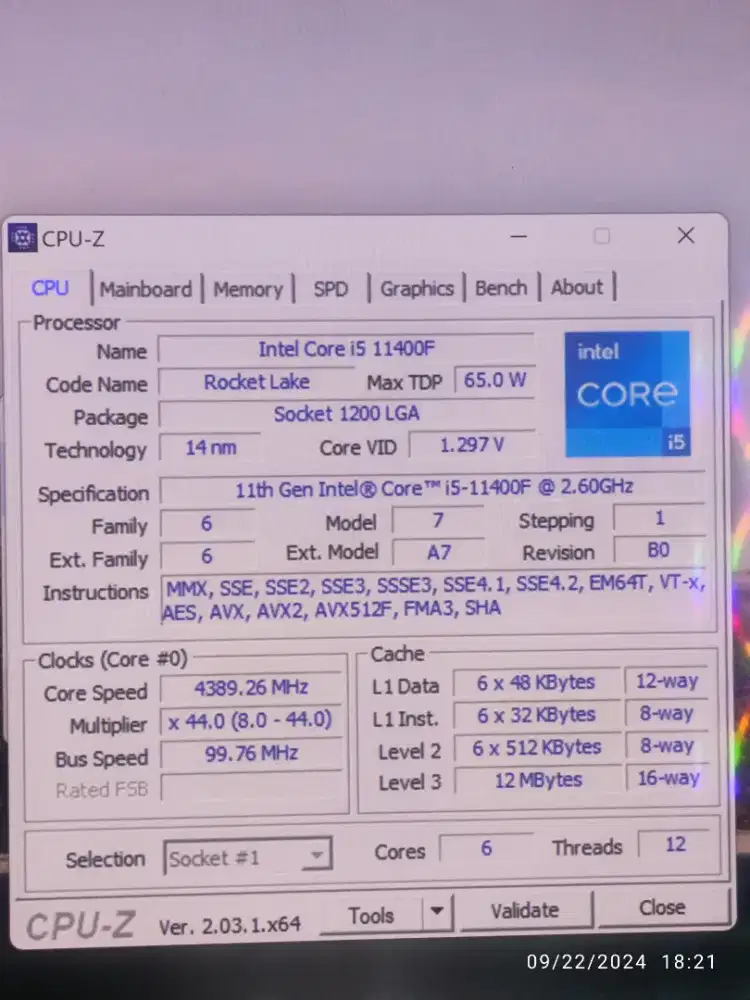Minimize the CPU-Z window

519,237
